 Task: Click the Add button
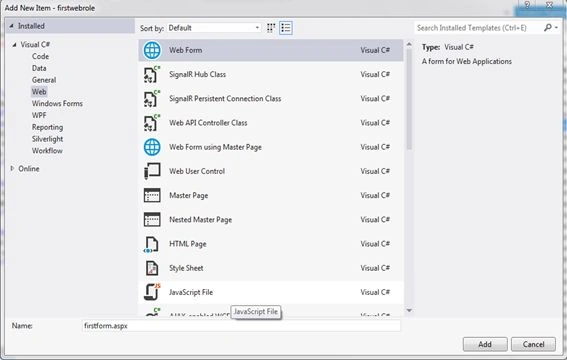coord(485,344)
